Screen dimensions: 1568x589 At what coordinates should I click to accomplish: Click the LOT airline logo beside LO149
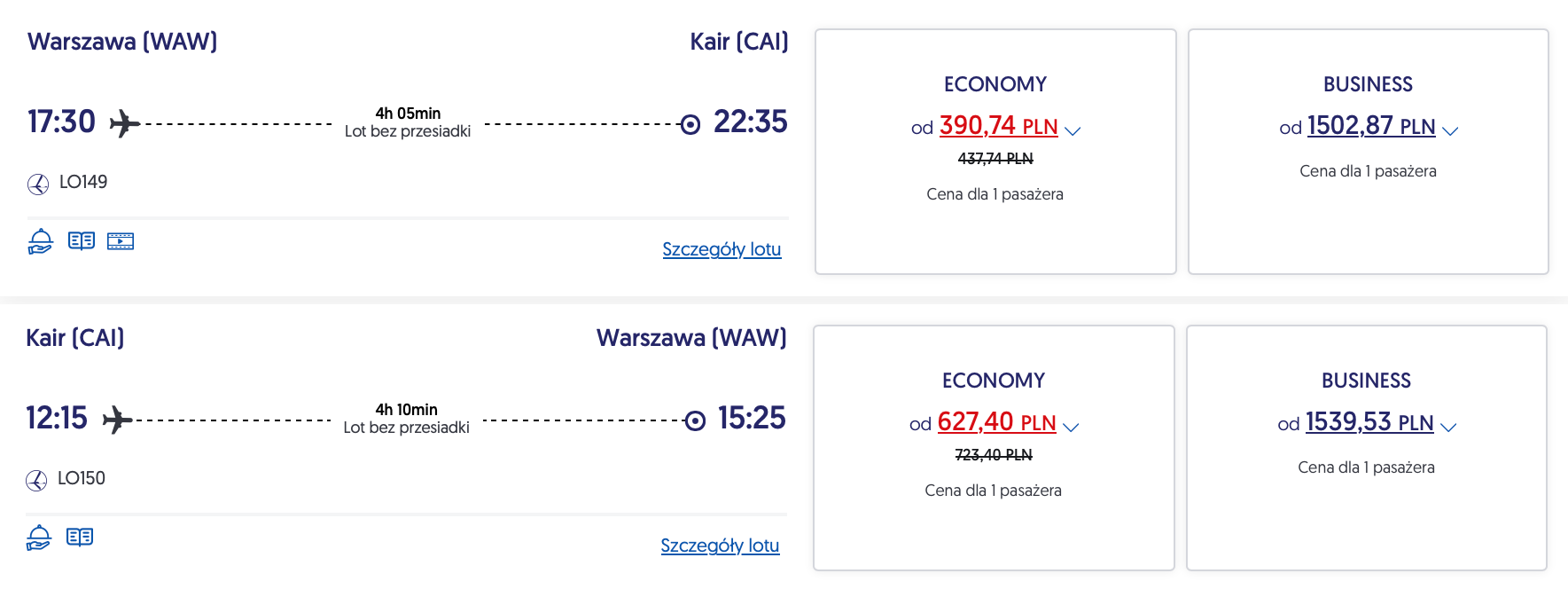pyautogui.click(x=38, y=184)
